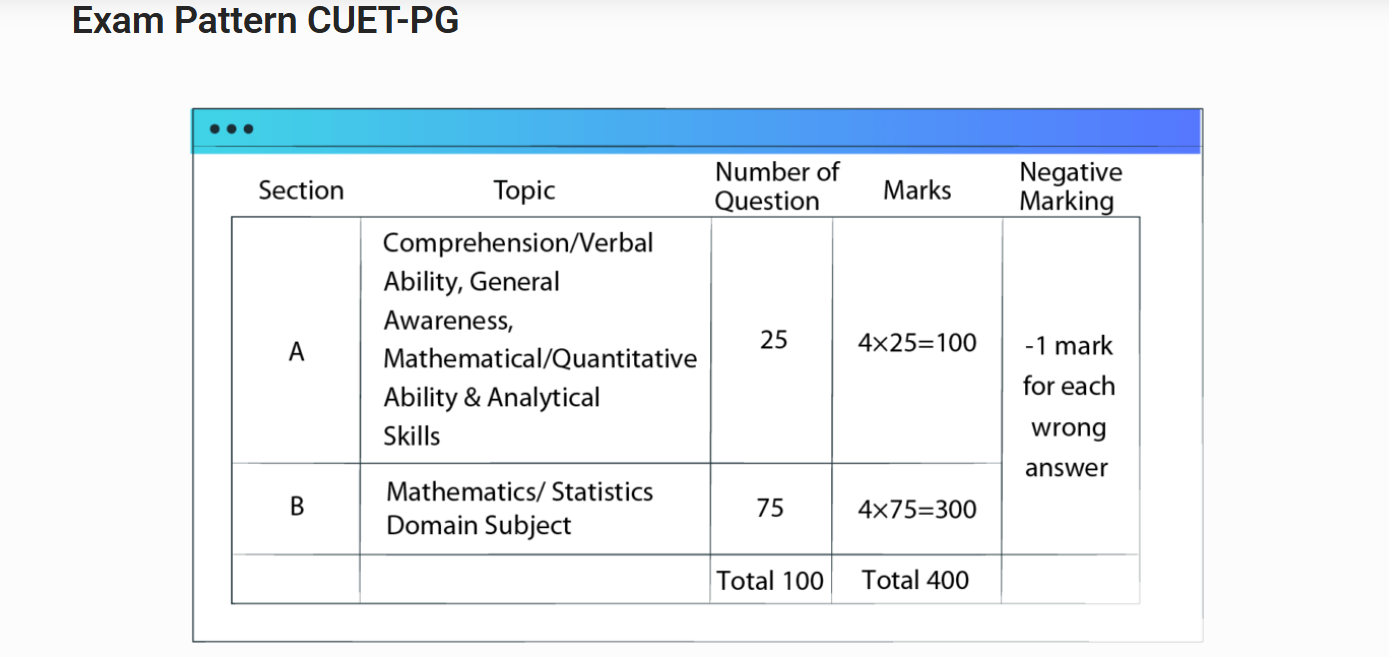Click the Exam Pattern CUET-PG heading

[265, 20]
